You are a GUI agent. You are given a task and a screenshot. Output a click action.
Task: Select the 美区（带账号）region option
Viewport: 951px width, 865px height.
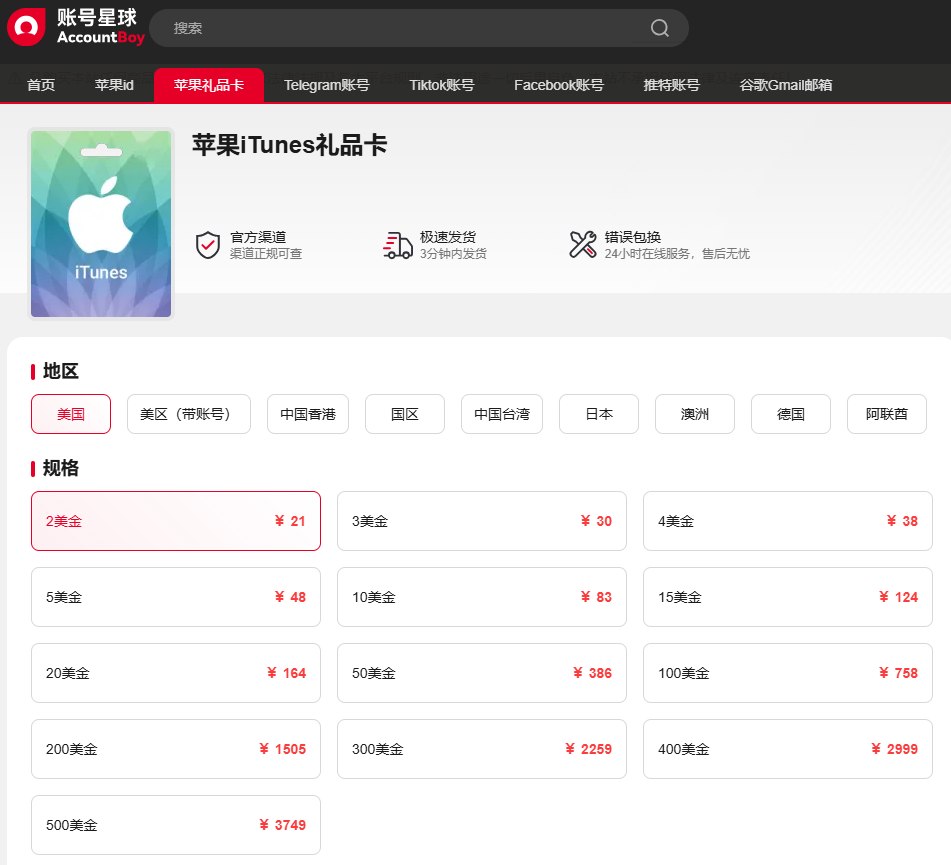[x=188, y=413]
